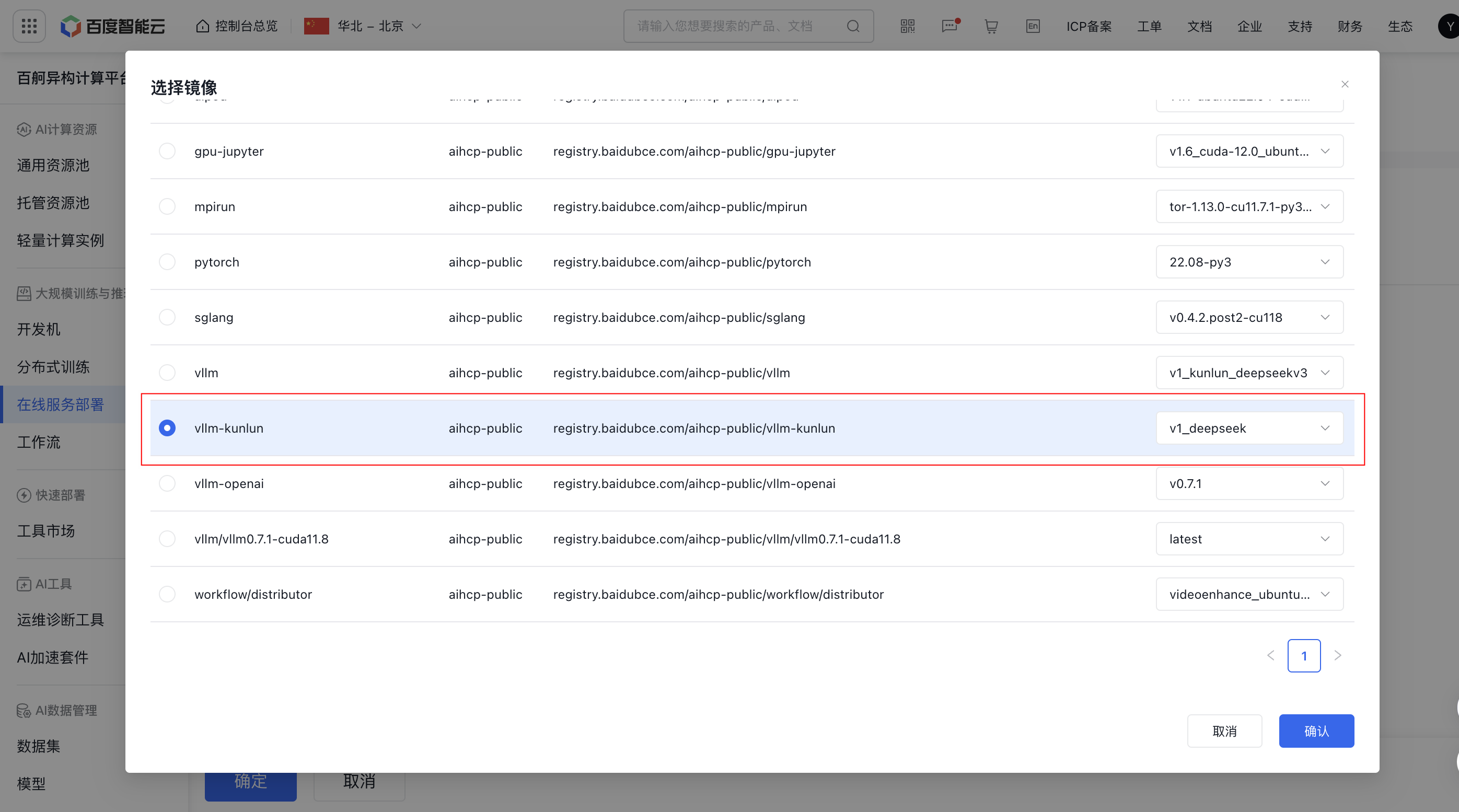Click the background 确定 button
Screen dimensions: 1459x812
click(250, 786)
